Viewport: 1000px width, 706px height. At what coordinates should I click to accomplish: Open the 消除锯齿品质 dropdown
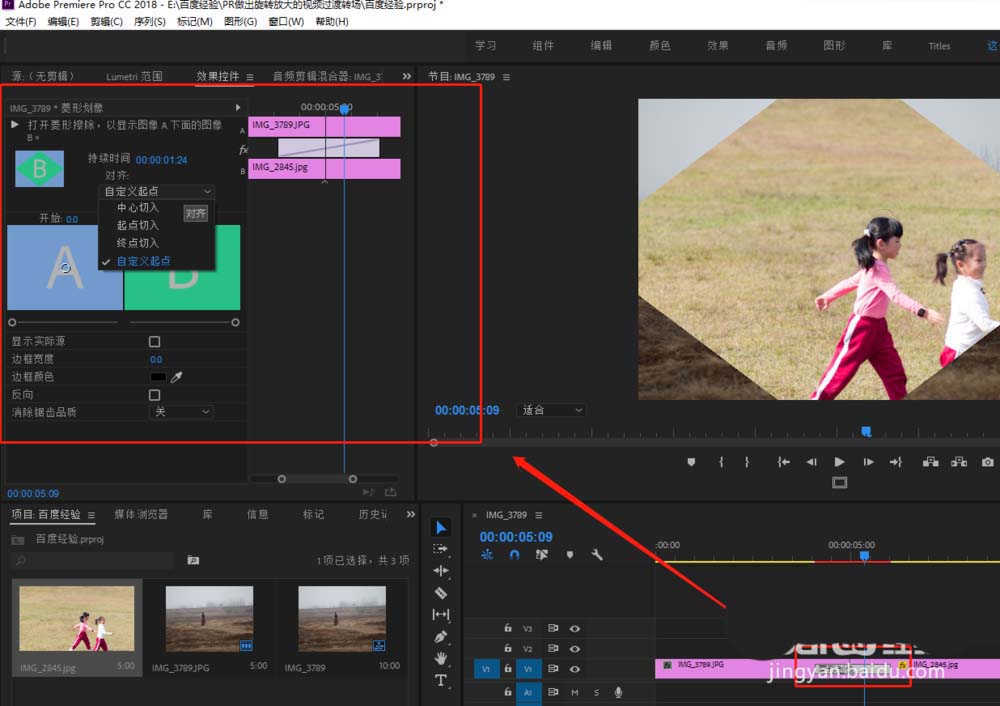(x=181, y=412)
